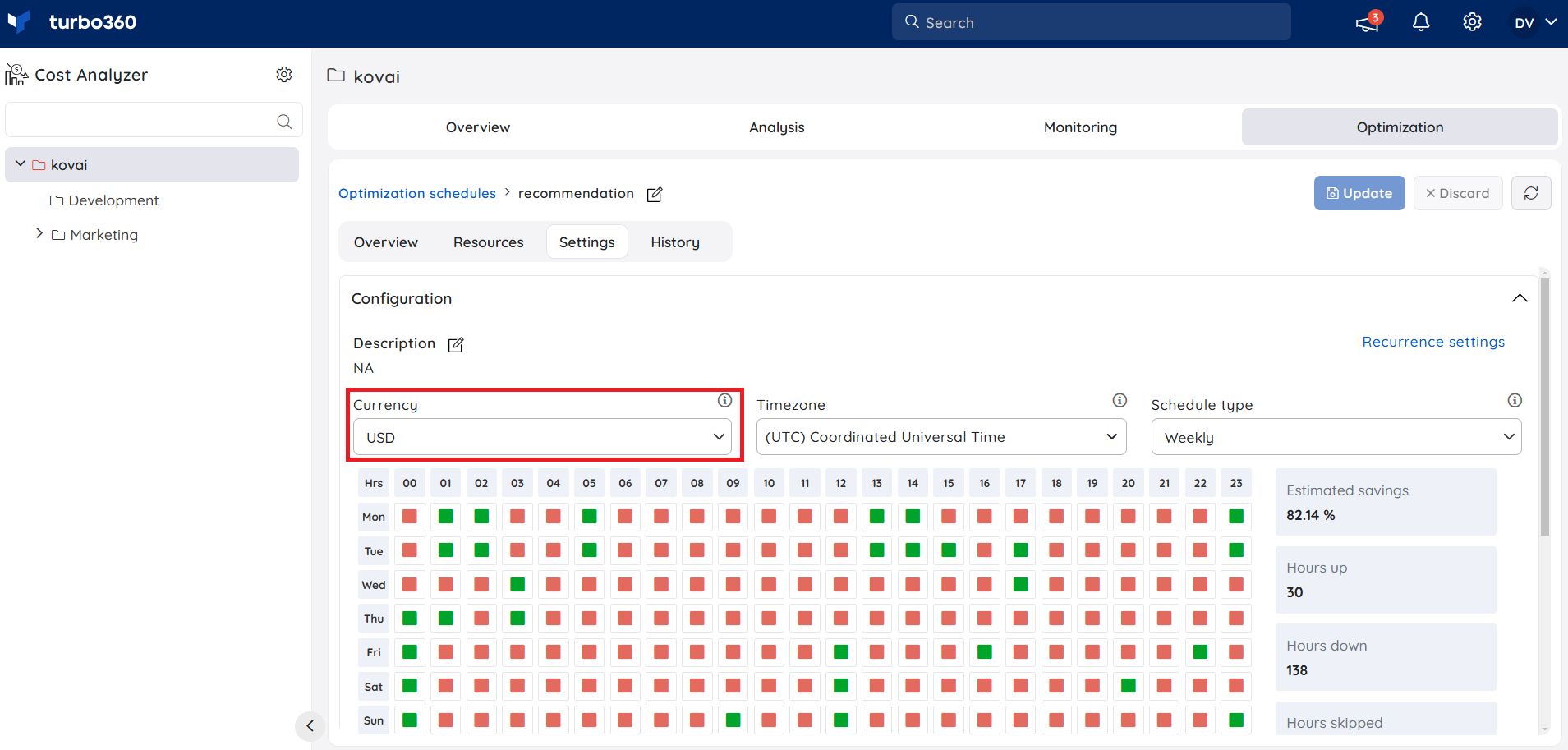Click the Cost Analyzer module icon

click(16, 75)
